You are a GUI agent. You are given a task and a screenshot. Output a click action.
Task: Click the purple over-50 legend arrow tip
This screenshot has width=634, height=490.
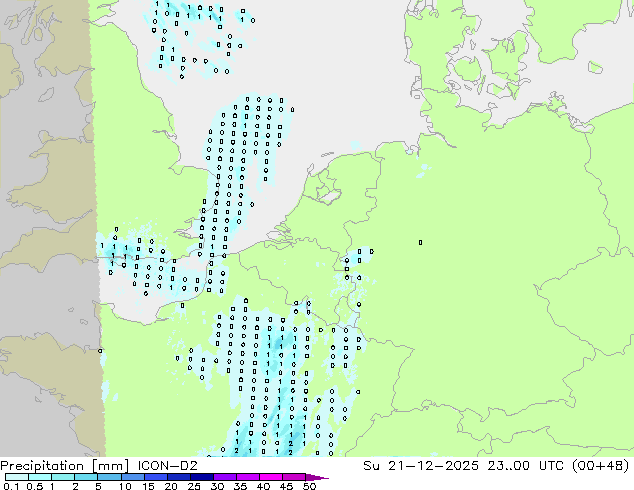tap(317, 477)
